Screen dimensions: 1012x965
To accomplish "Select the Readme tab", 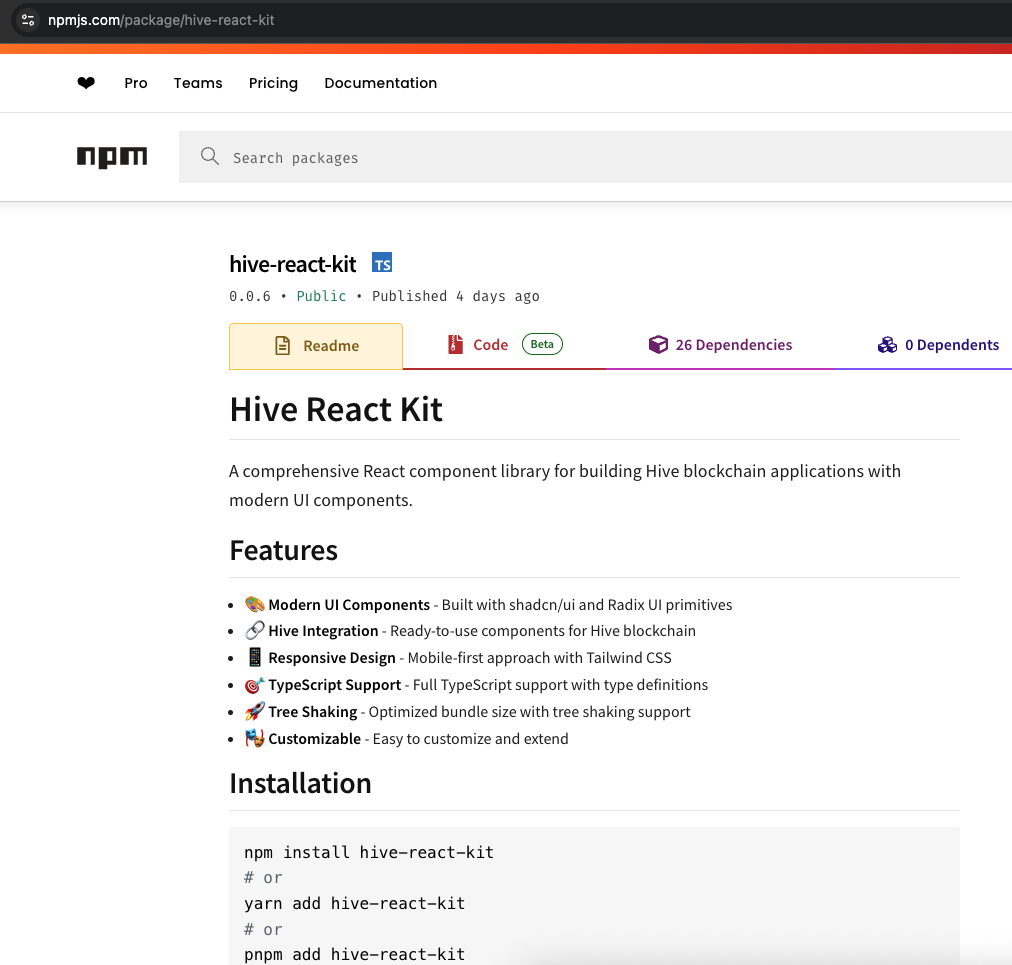I will click(x=330, y=344).
